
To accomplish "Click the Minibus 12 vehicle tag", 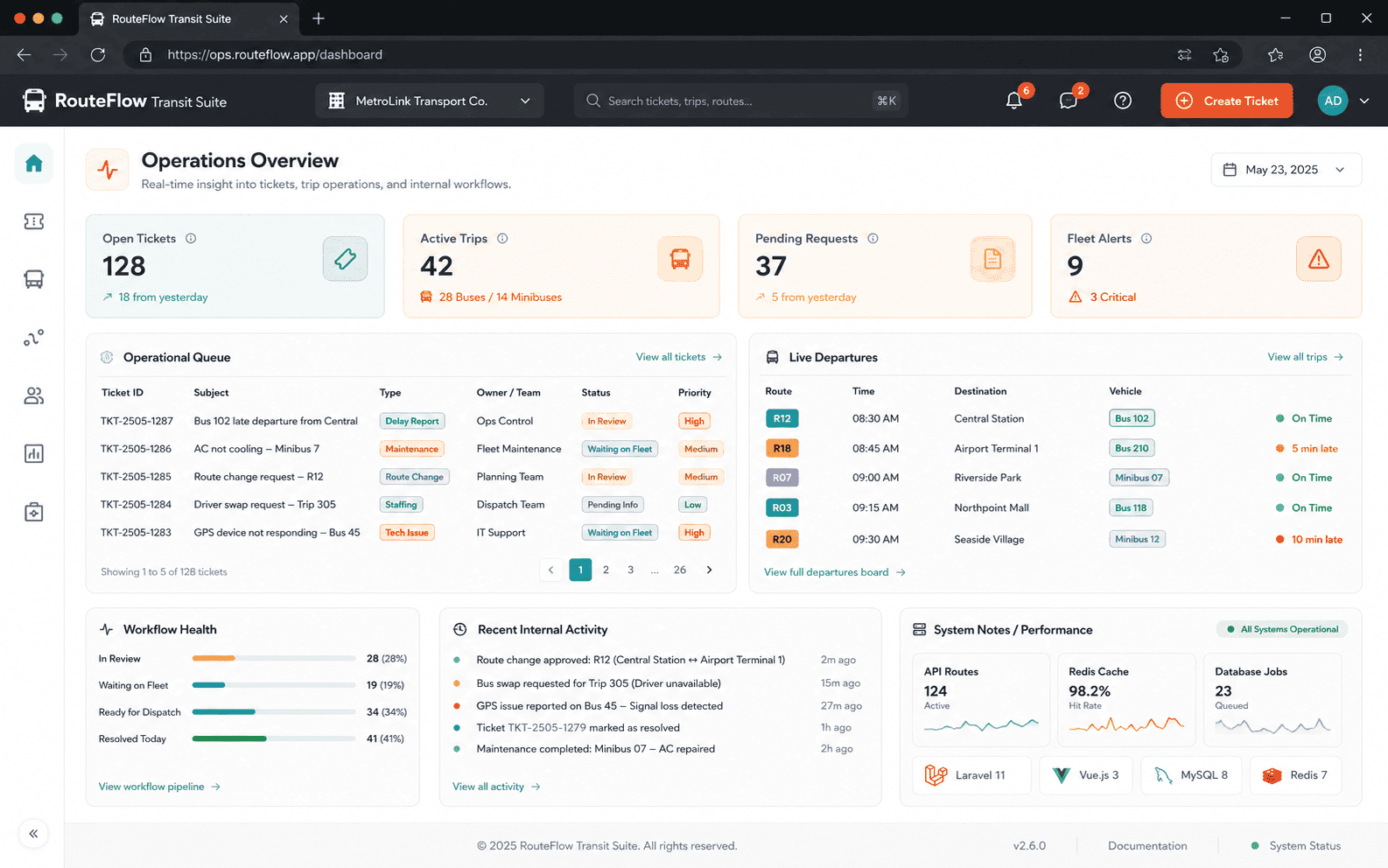I will [x=1137, y=539].
